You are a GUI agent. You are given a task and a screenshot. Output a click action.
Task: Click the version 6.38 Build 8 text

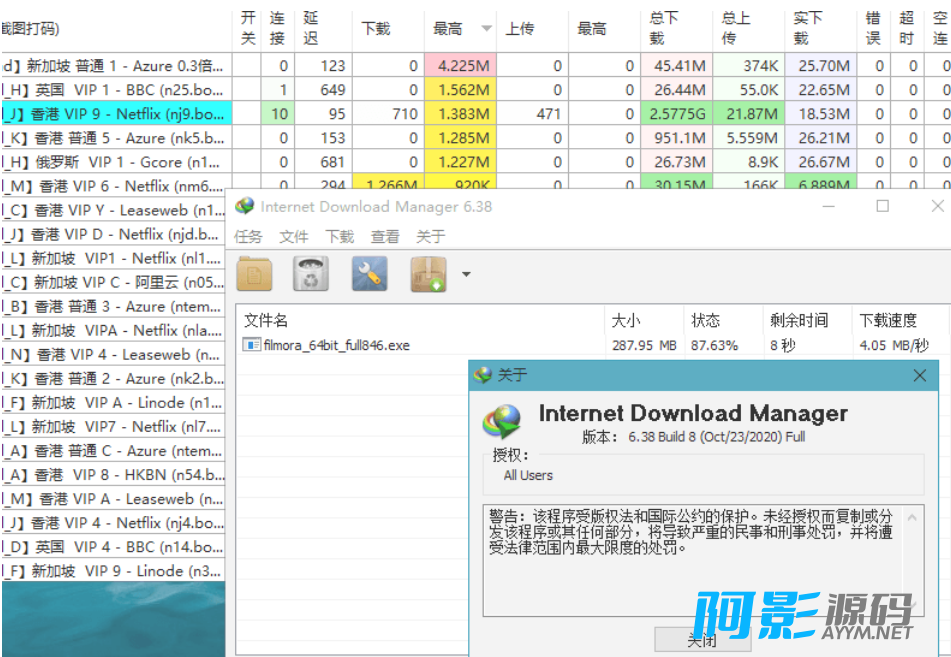pos(716,437)
